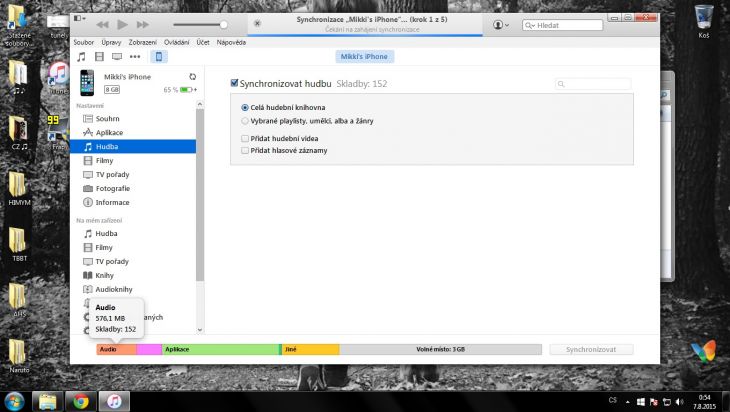Focus the Hledat search field
The image size is (730, 412).
[x=562, y=25]
